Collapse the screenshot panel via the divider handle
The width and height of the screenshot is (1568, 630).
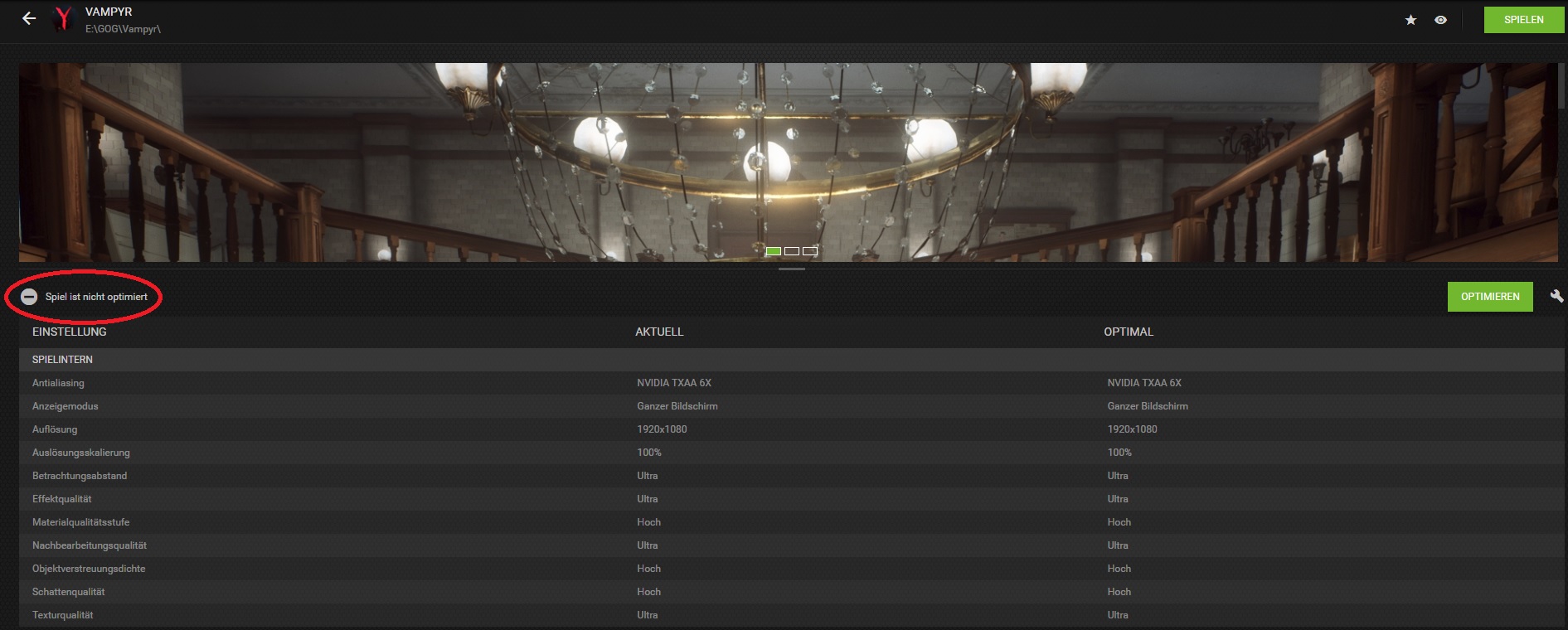pyautogui.click(x=792, y=269)
